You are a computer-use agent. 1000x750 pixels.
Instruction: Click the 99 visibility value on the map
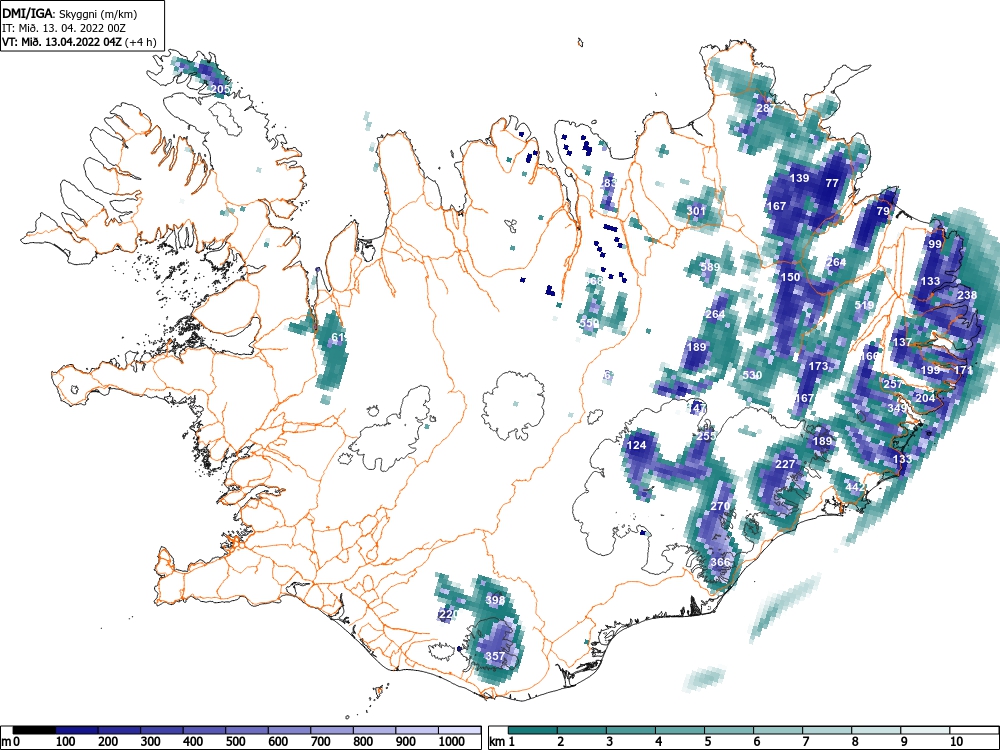935,244
